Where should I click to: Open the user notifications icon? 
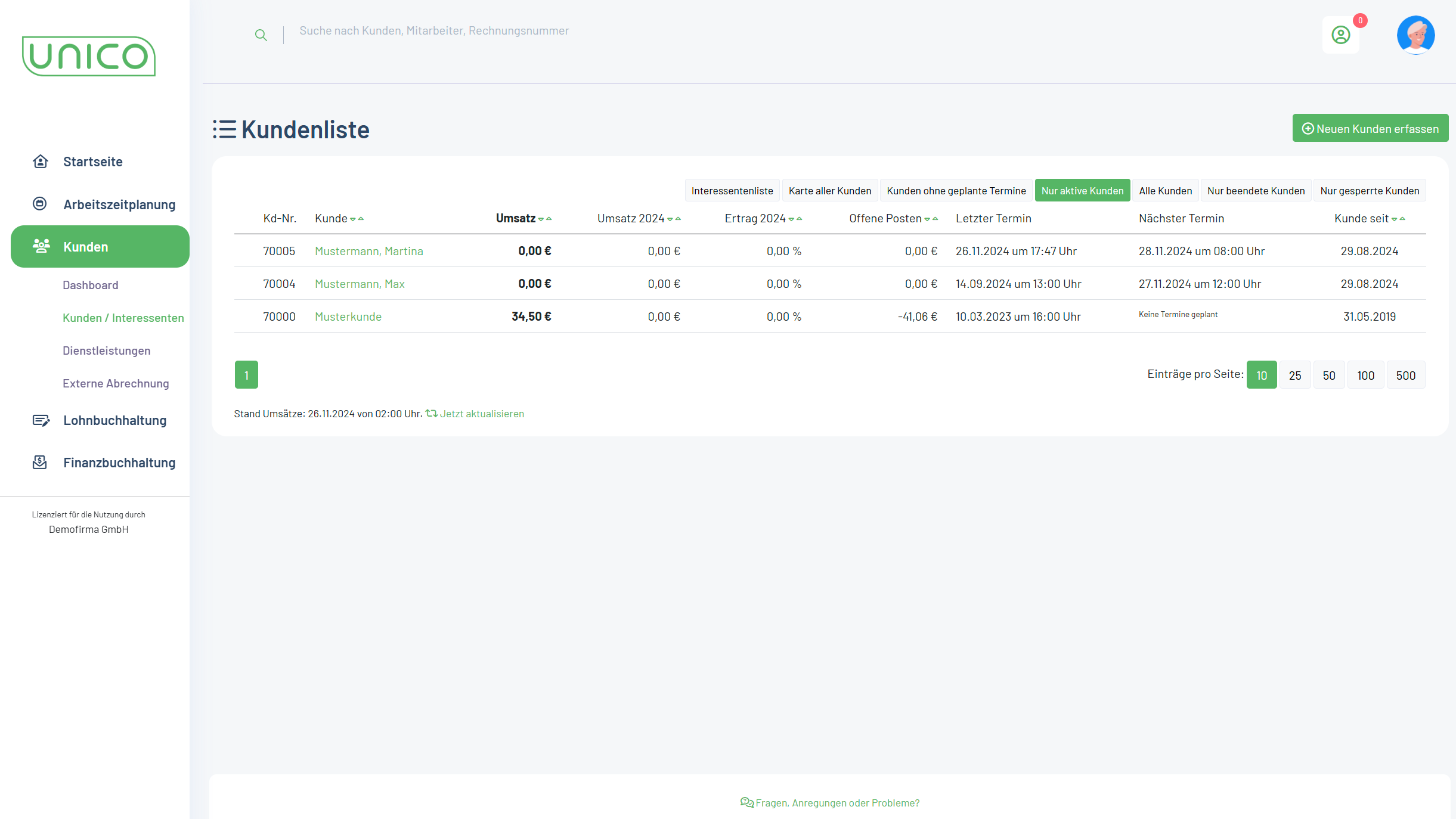pos(1340,35)
